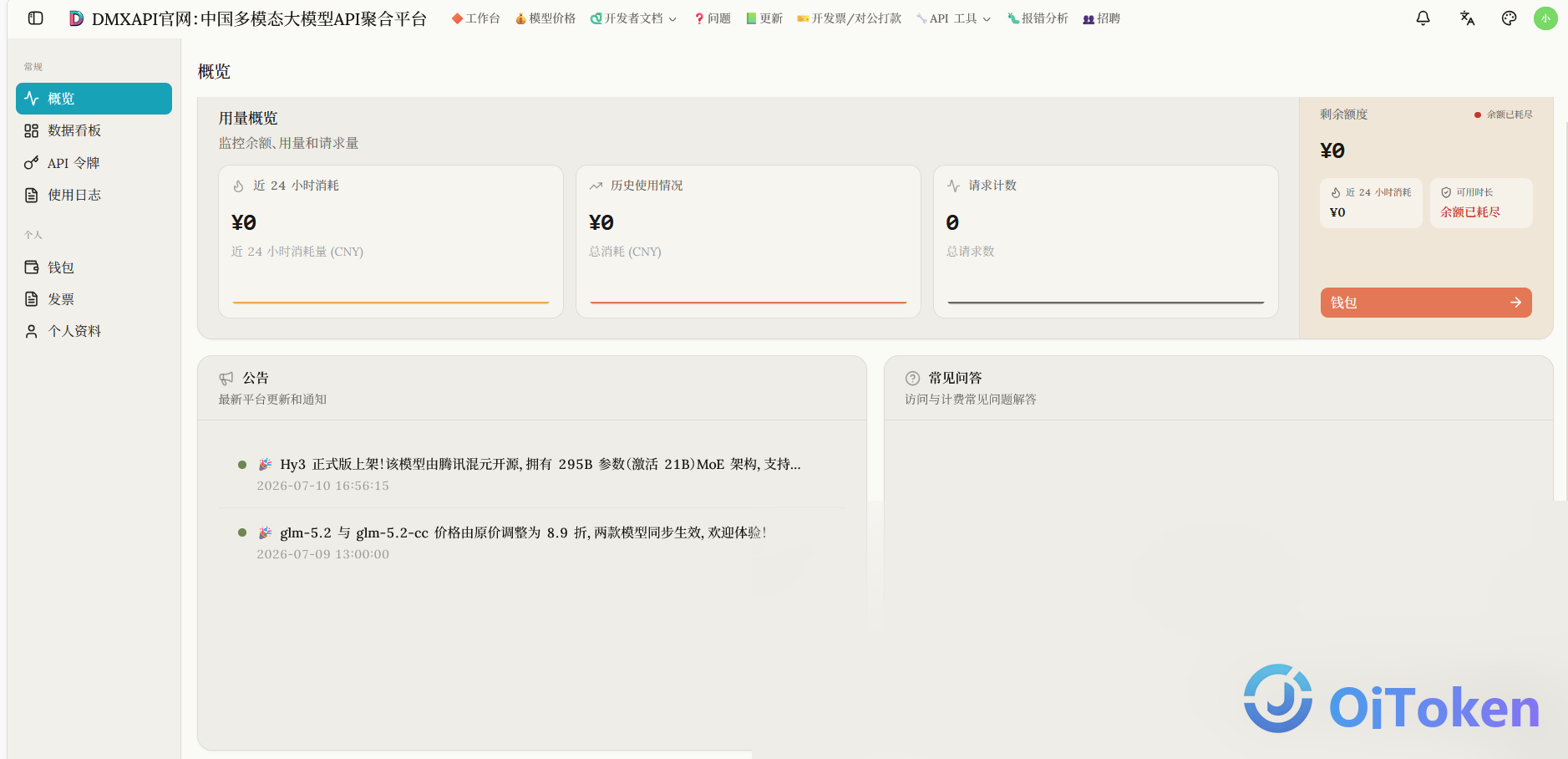
Task: Click the shield icon beside 可用时长
Action: click(x=1446, y=192)
